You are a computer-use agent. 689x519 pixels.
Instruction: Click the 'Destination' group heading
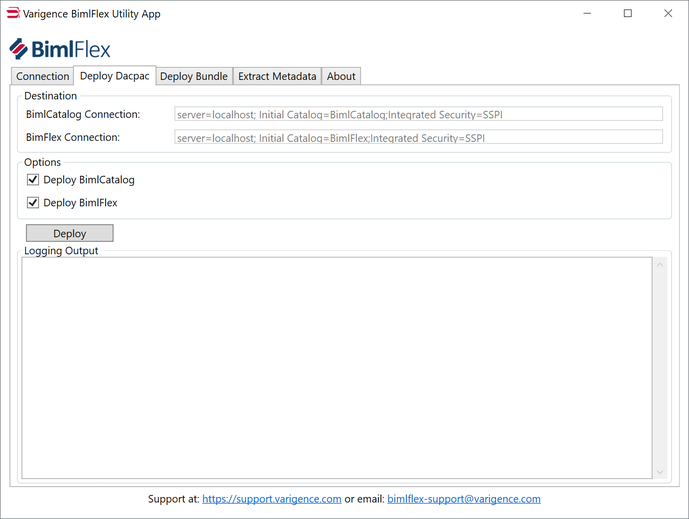tap(51, 96)
